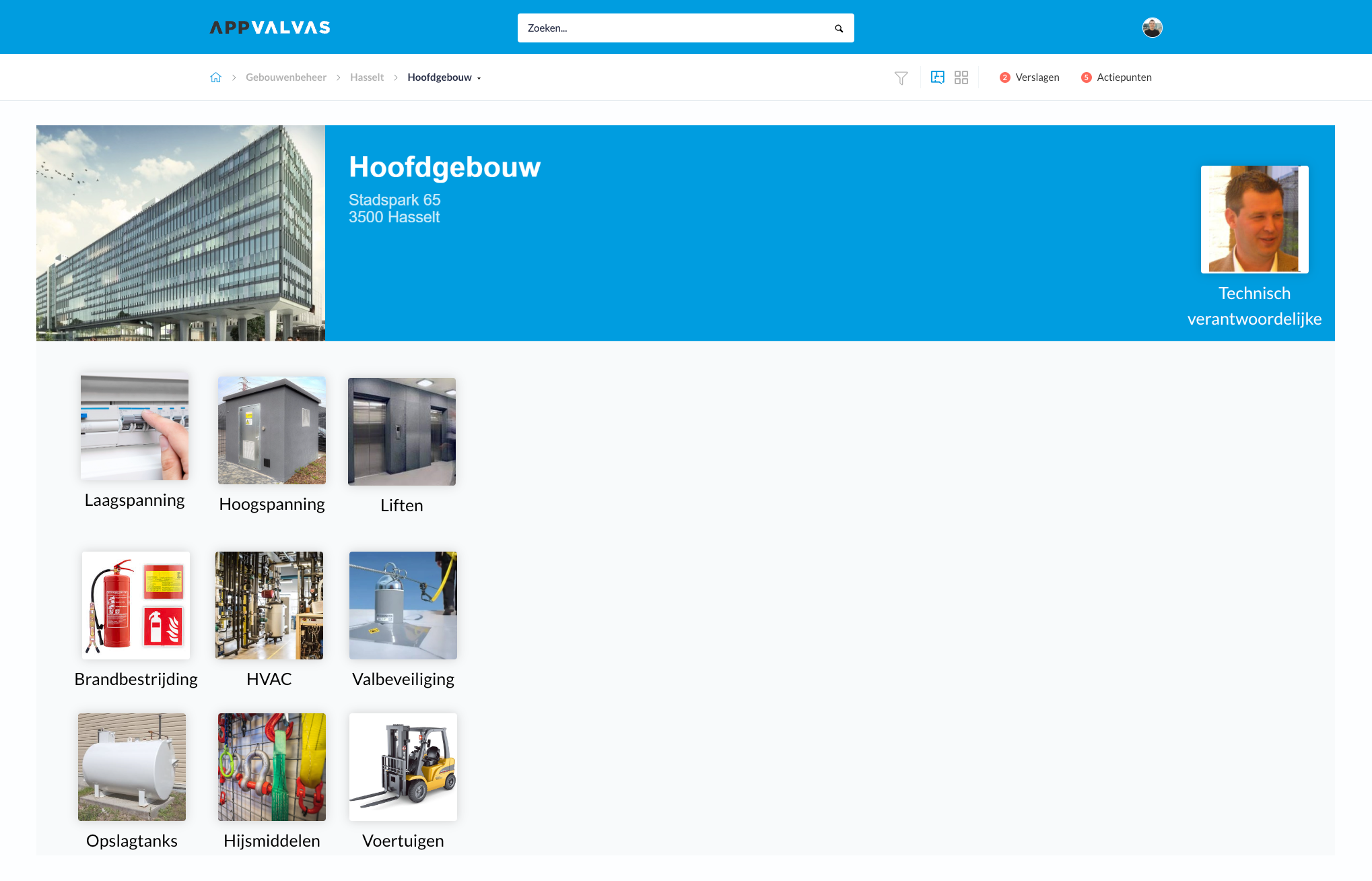Click the AppValvas logo
Screen dimensions: 1372x881
click(270, 28)
